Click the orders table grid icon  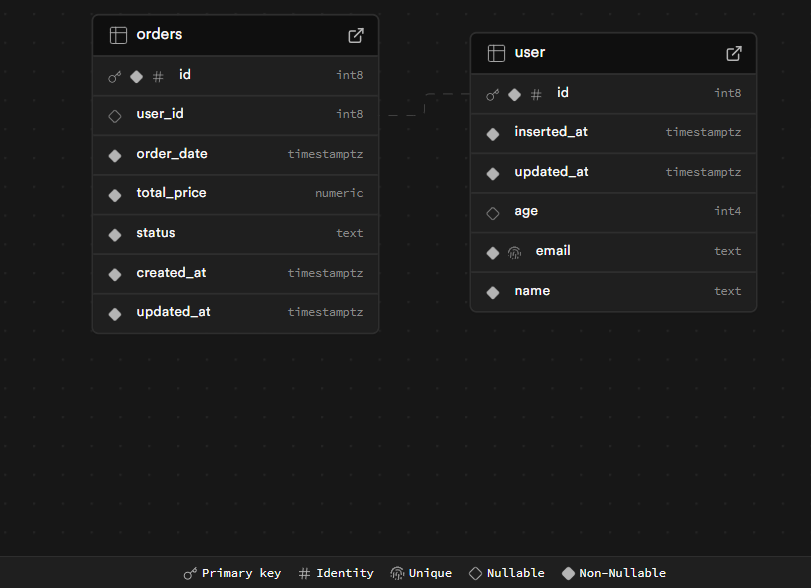(x=118, y=35)
